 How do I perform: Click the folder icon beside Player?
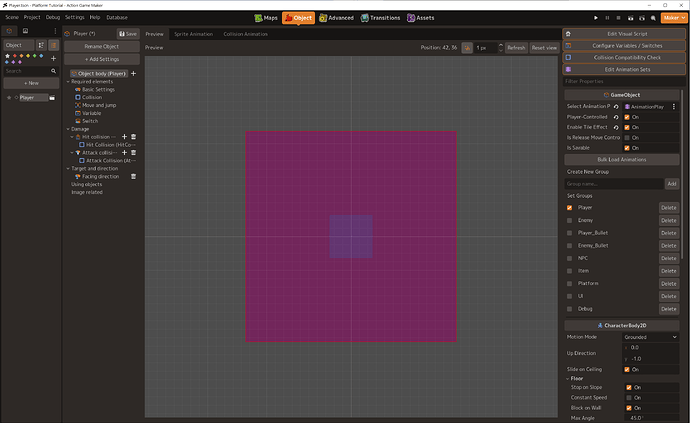[52, 98]
